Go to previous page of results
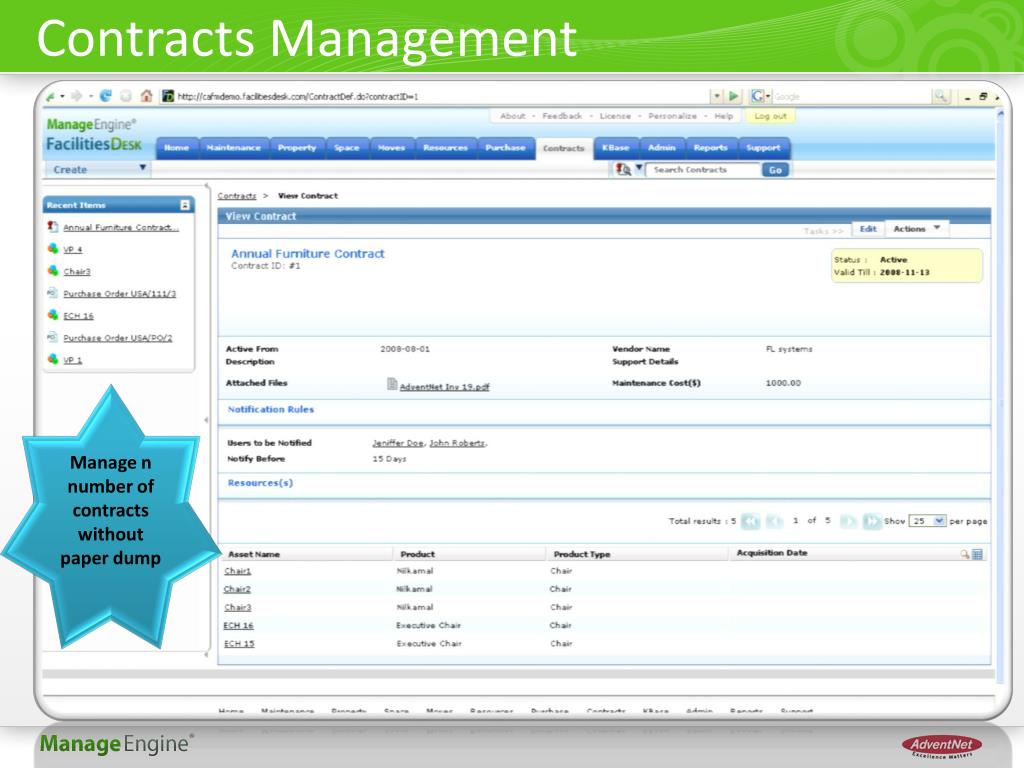Screen dimensions: 1024x768 click(x=775, y=520)
